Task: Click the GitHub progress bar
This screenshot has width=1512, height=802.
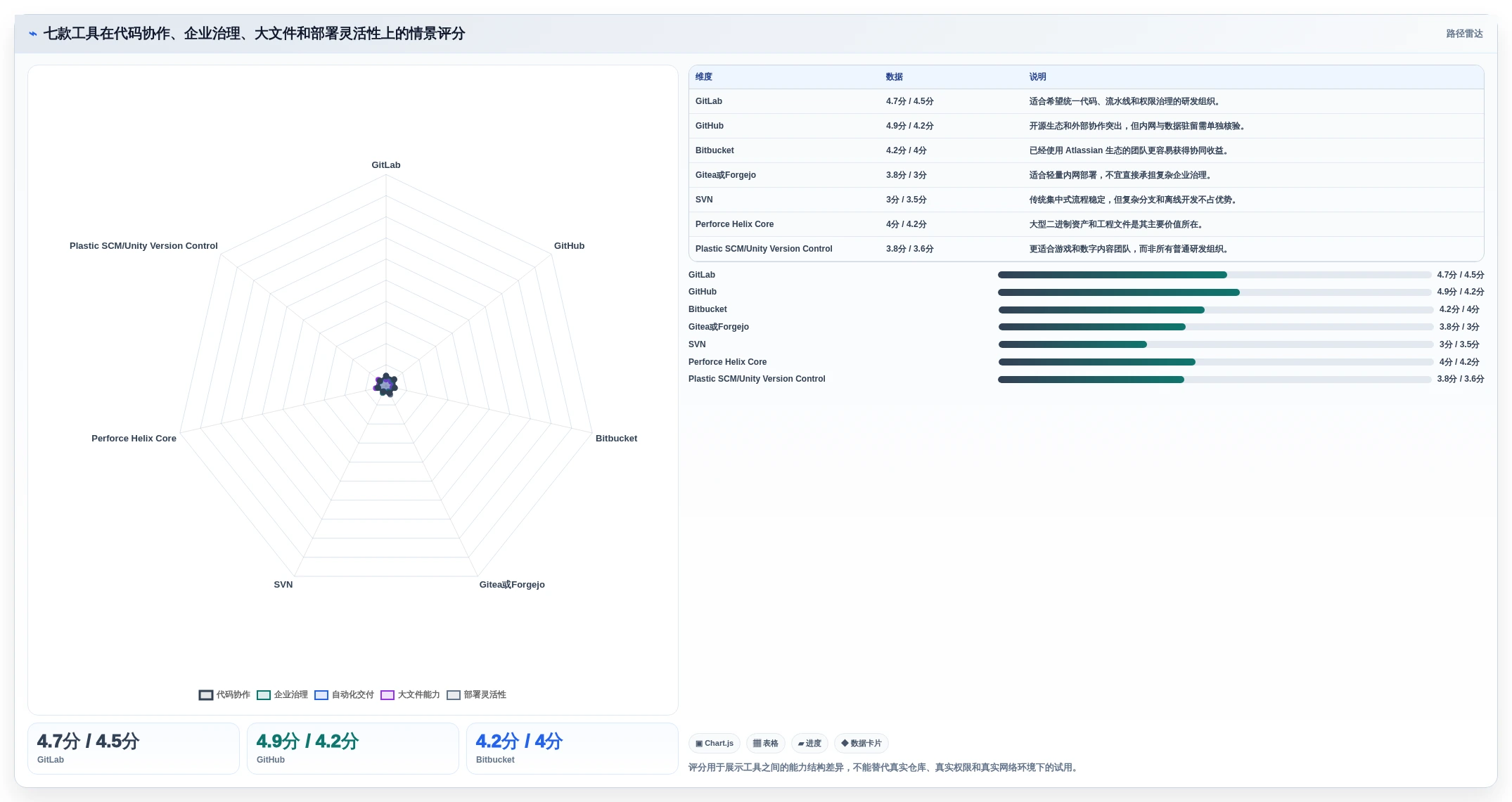Action: (x=1215, y=292)
